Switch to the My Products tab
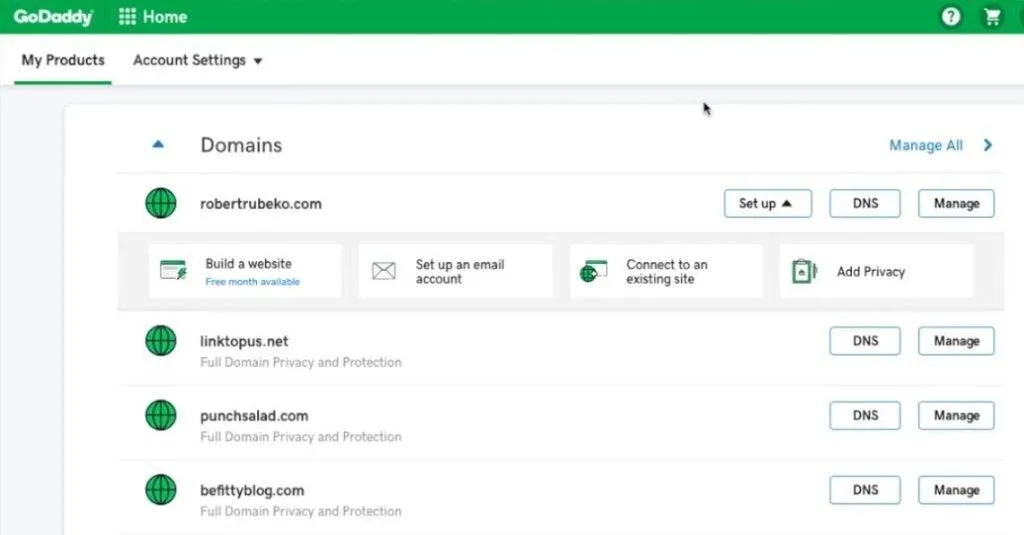The image size is (1024, 535). [63, 60]
